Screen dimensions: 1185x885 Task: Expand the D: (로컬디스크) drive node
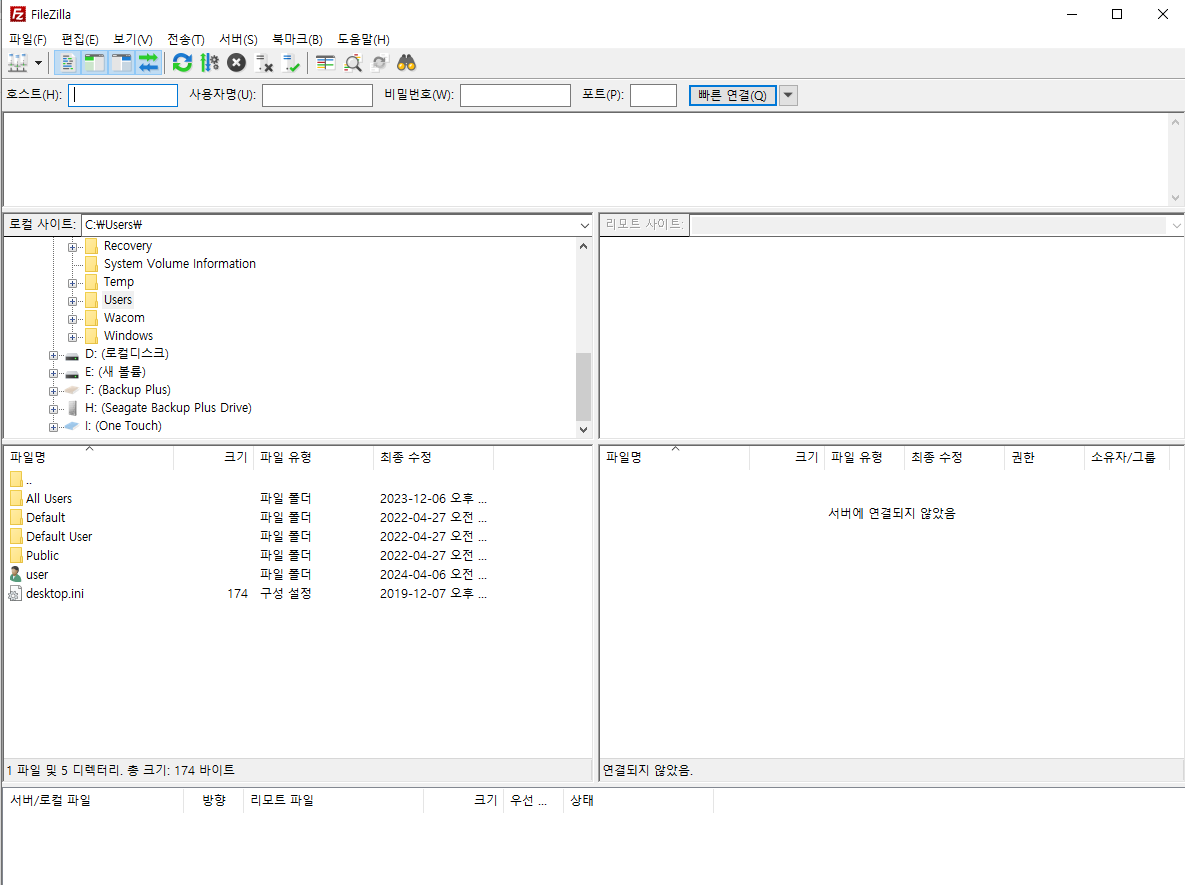tap(53, 355)
